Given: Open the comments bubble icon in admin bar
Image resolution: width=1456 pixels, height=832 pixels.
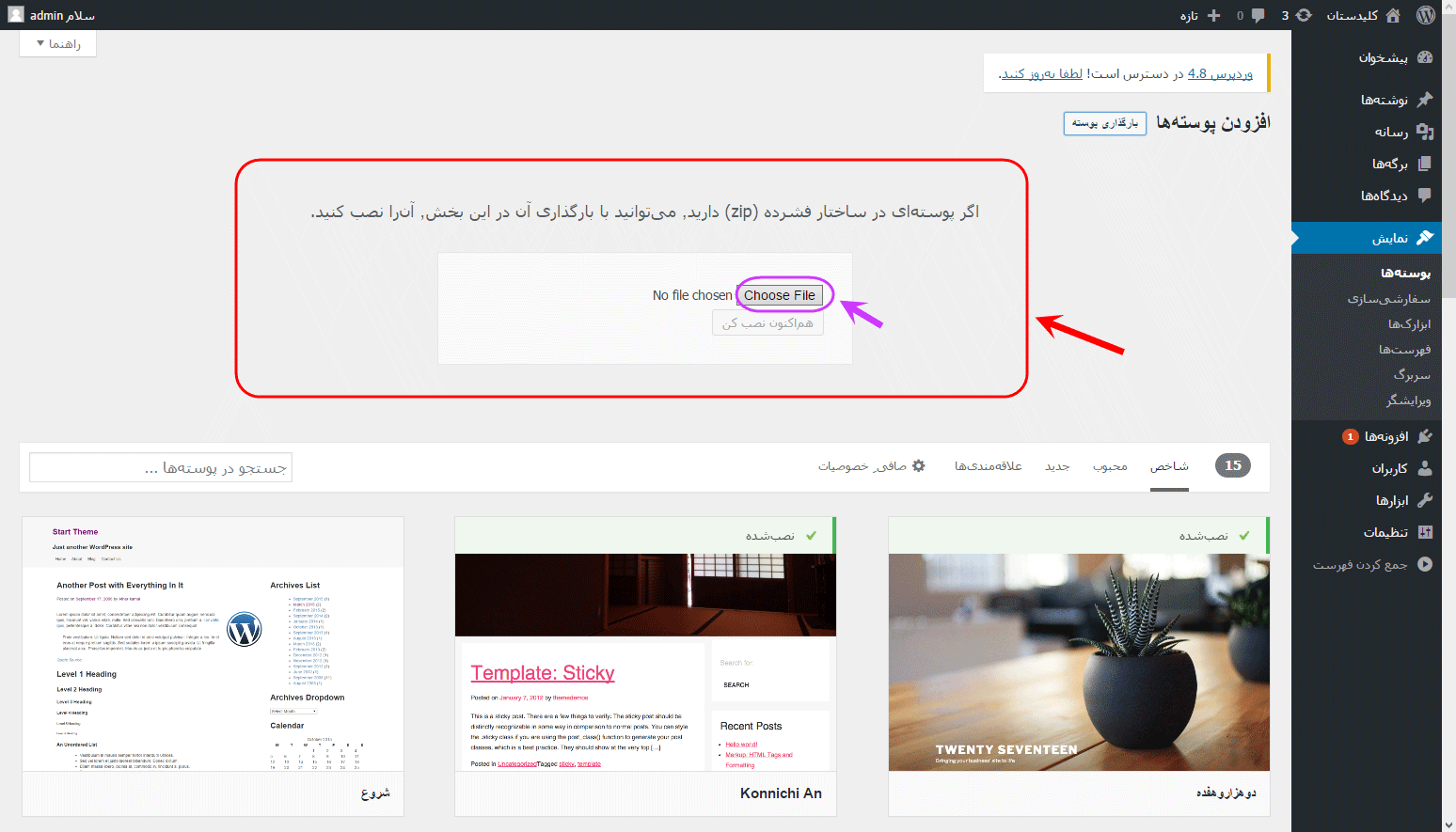Looking at the screenshot, I should 1258,15.
